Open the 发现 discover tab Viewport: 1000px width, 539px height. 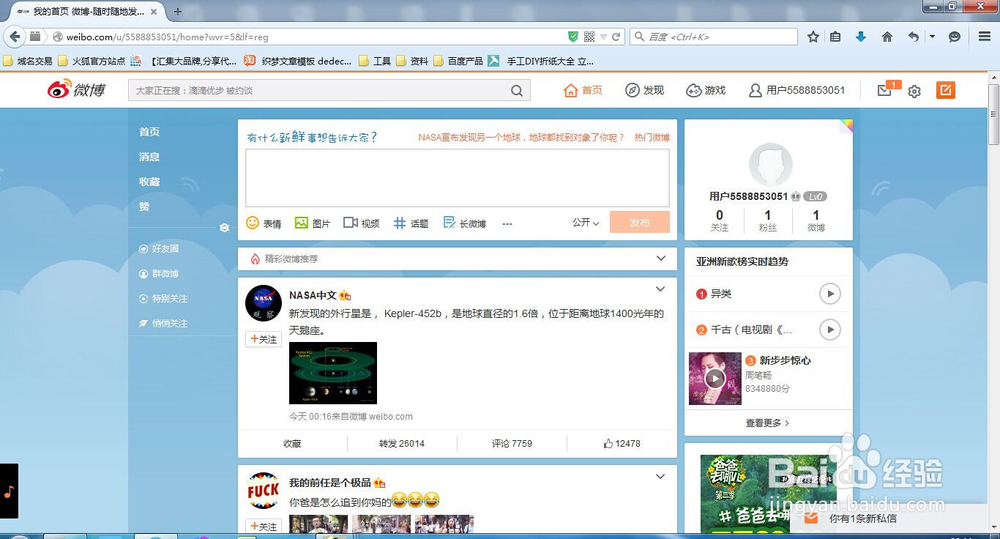pos(644,91)
